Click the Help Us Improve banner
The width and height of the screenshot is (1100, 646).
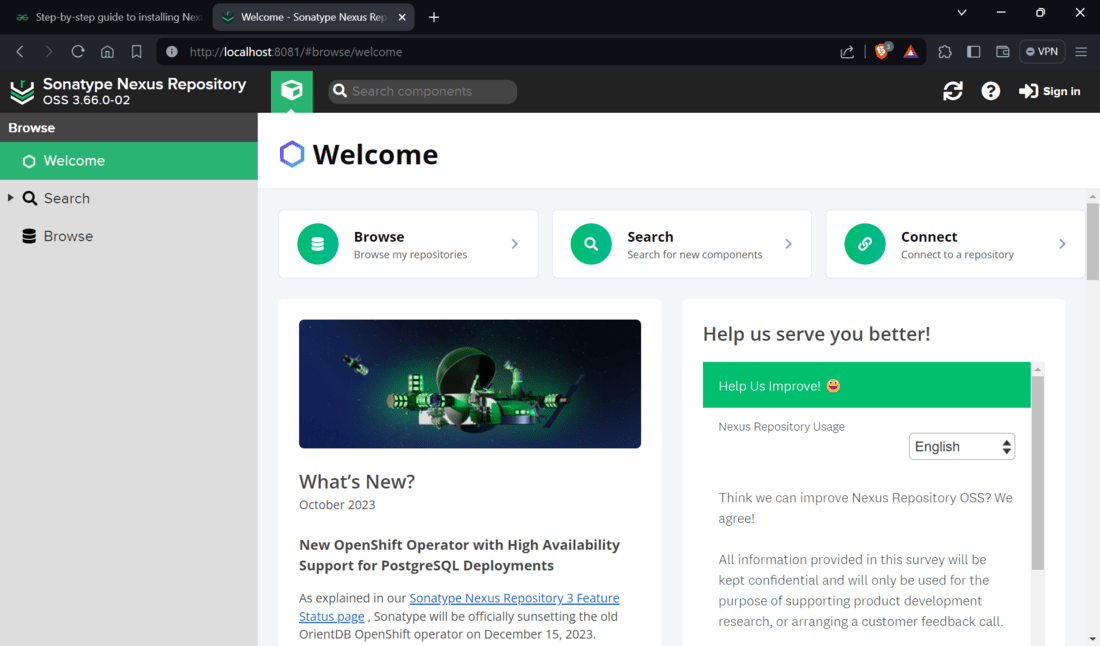coord(866,385)
